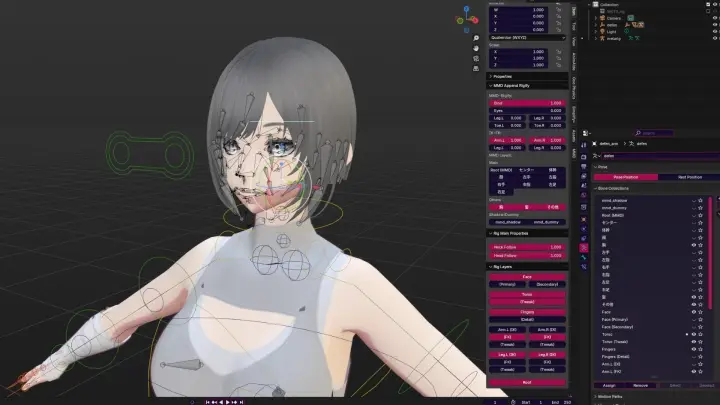Screen dimensions: 720x405
Task: Expand the metarig row in outliner
Action: pos(596,39)
